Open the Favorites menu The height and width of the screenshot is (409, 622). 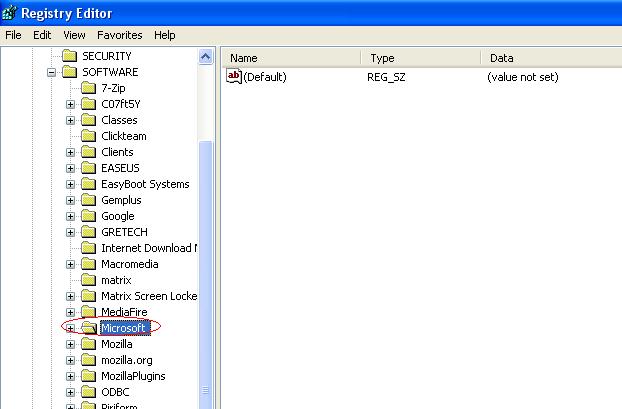click(x=119, y=35)
